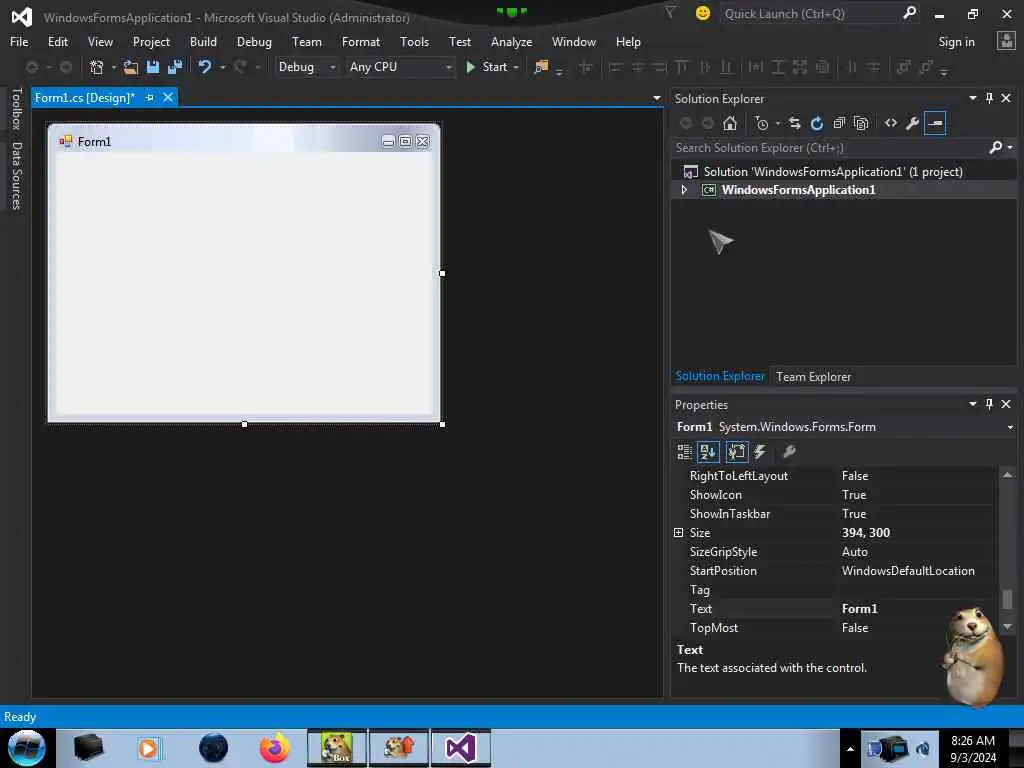
Task: Close the Form1.cs [Design] tab
Action: coord(168,97)
